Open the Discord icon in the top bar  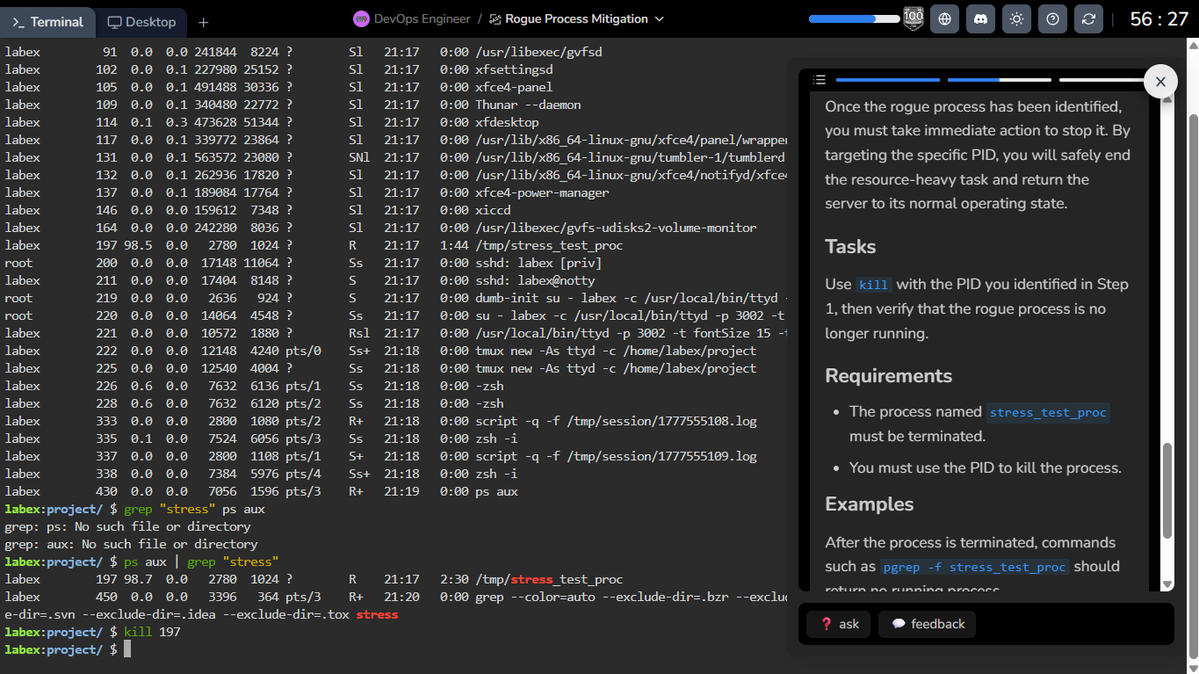coord(981,19)
